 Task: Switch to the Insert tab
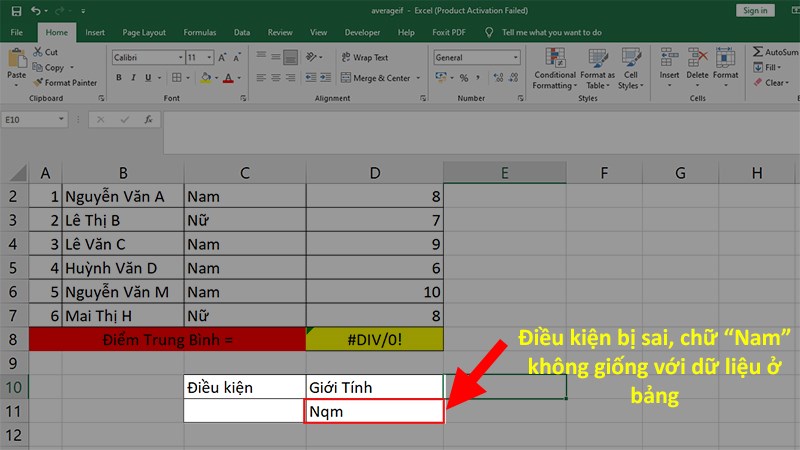pyautogui.click(x=95, y=33)
